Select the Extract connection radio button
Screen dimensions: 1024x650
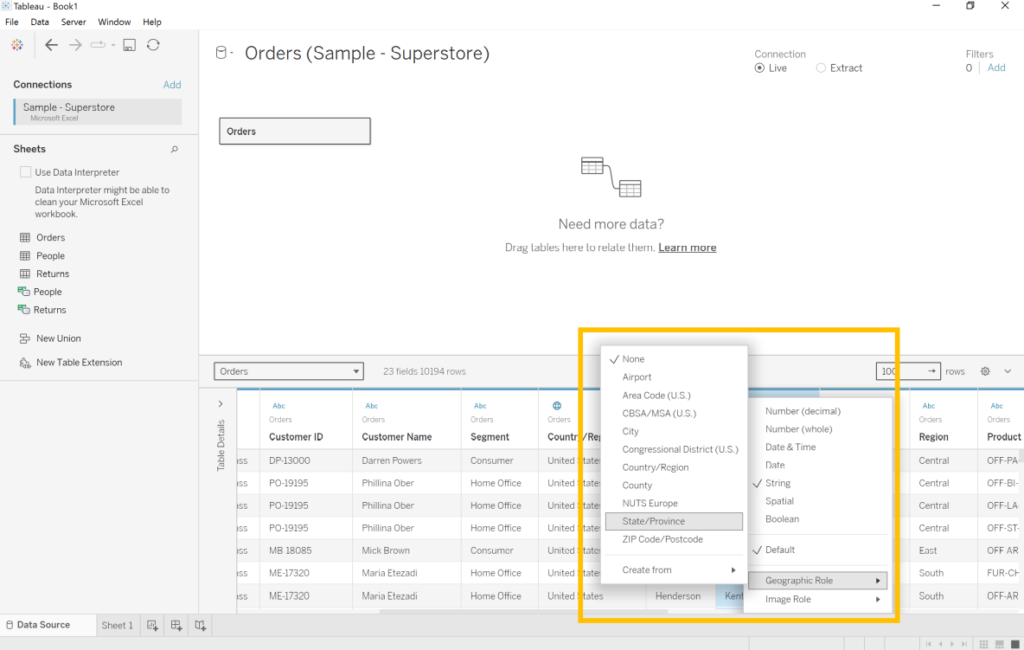pyautogui.click(x=821, y=68)
